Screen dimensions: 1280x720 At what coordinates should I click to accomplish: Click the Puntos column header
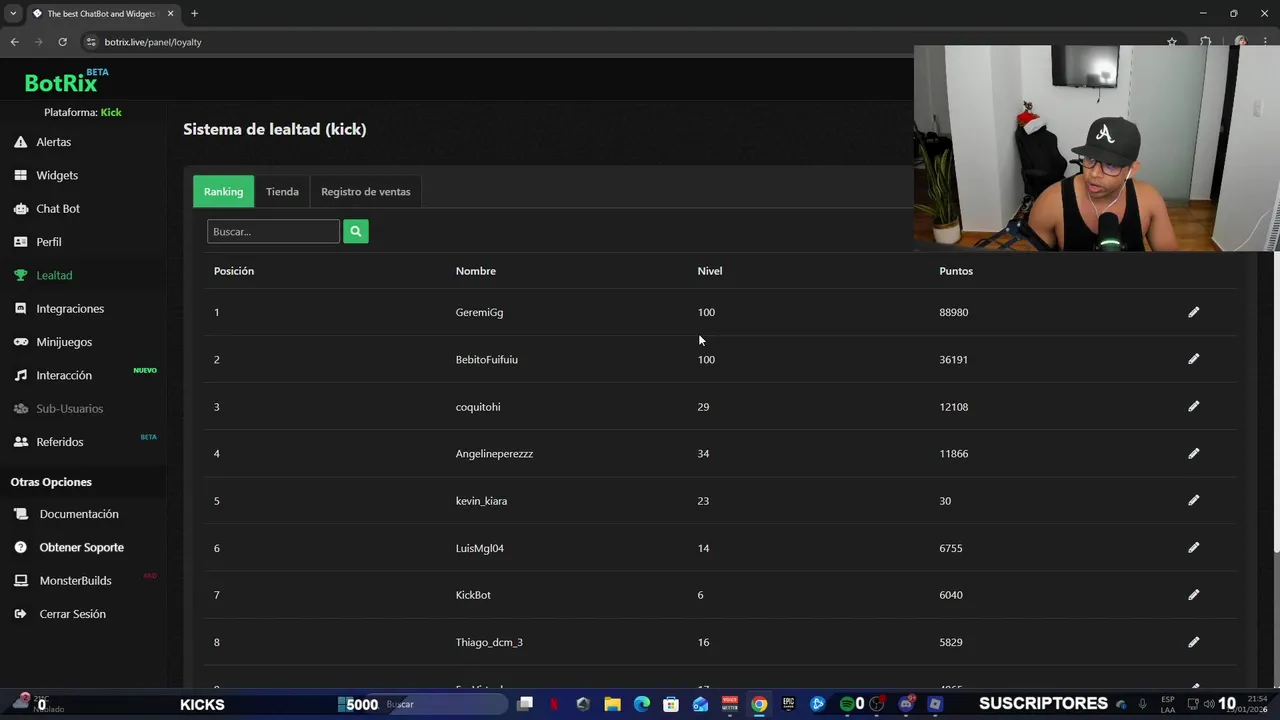pos(956,271)
